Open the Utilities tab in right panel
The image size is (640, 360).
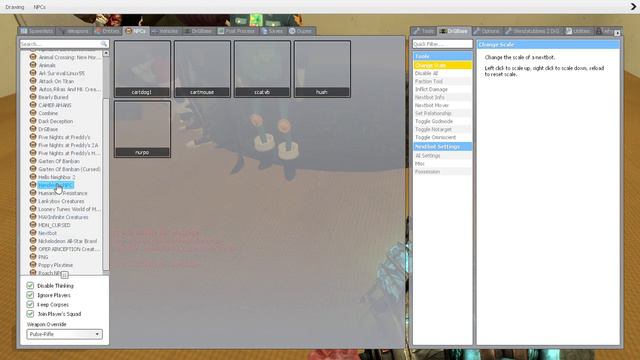point(578,31)
